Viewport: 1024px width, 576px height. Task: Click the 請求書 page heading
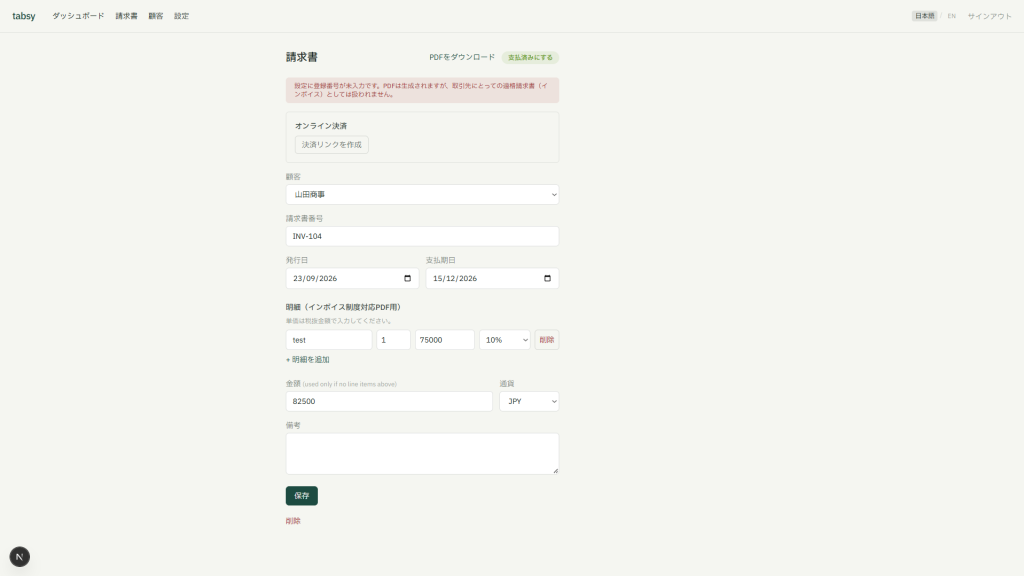[302, 57]
